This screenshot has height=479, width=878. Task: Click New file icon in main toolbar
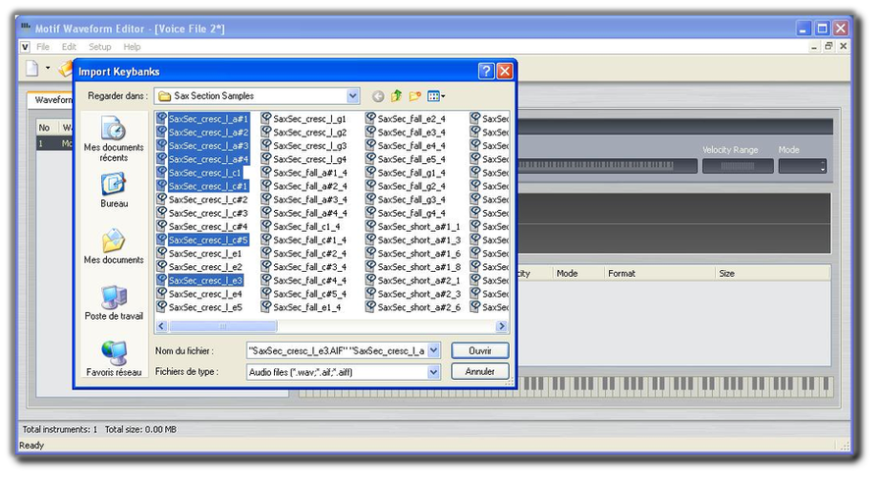click(32, 68)
